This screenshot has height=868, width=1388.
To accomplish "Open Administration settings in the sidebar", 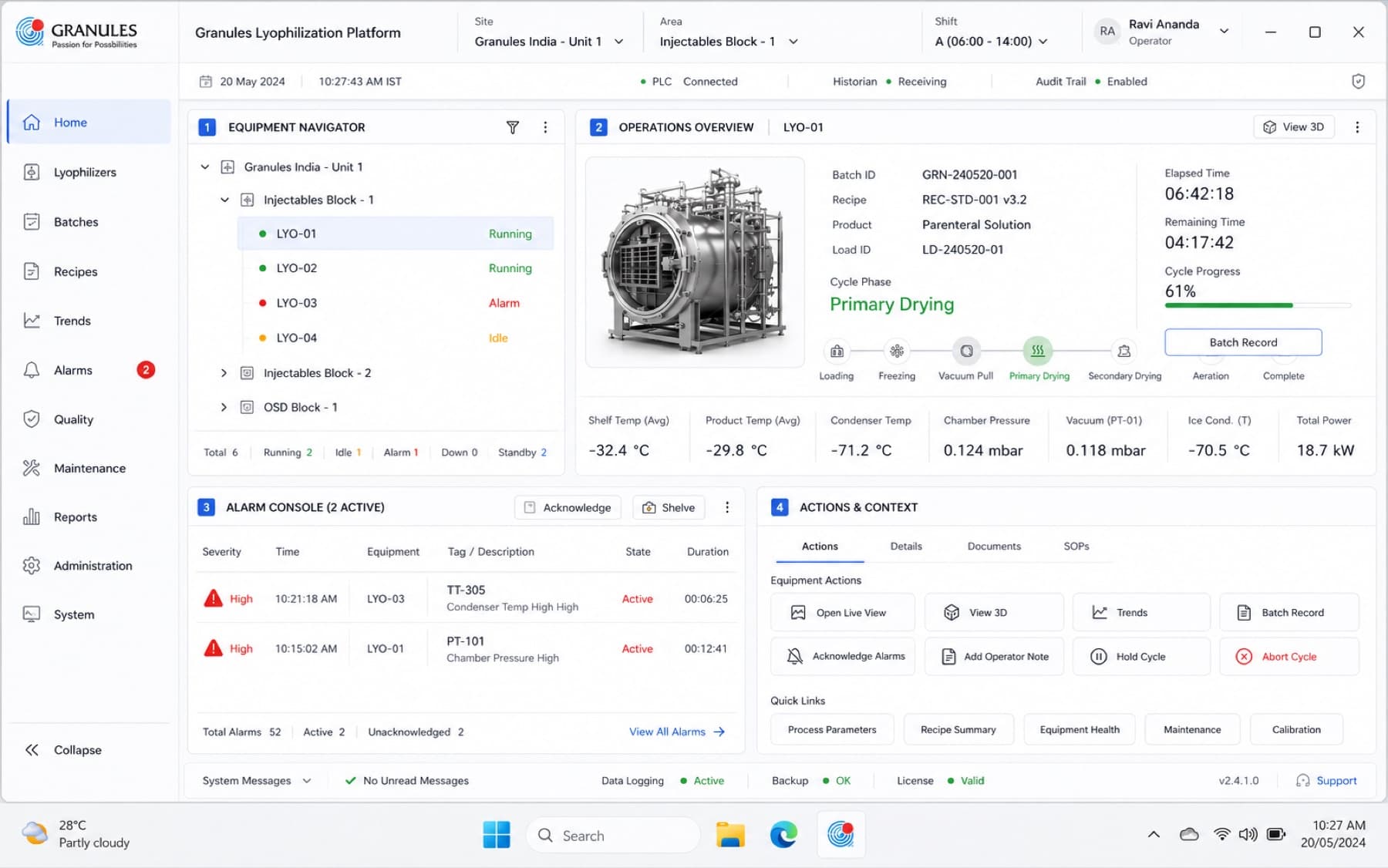I will point(88,566).
